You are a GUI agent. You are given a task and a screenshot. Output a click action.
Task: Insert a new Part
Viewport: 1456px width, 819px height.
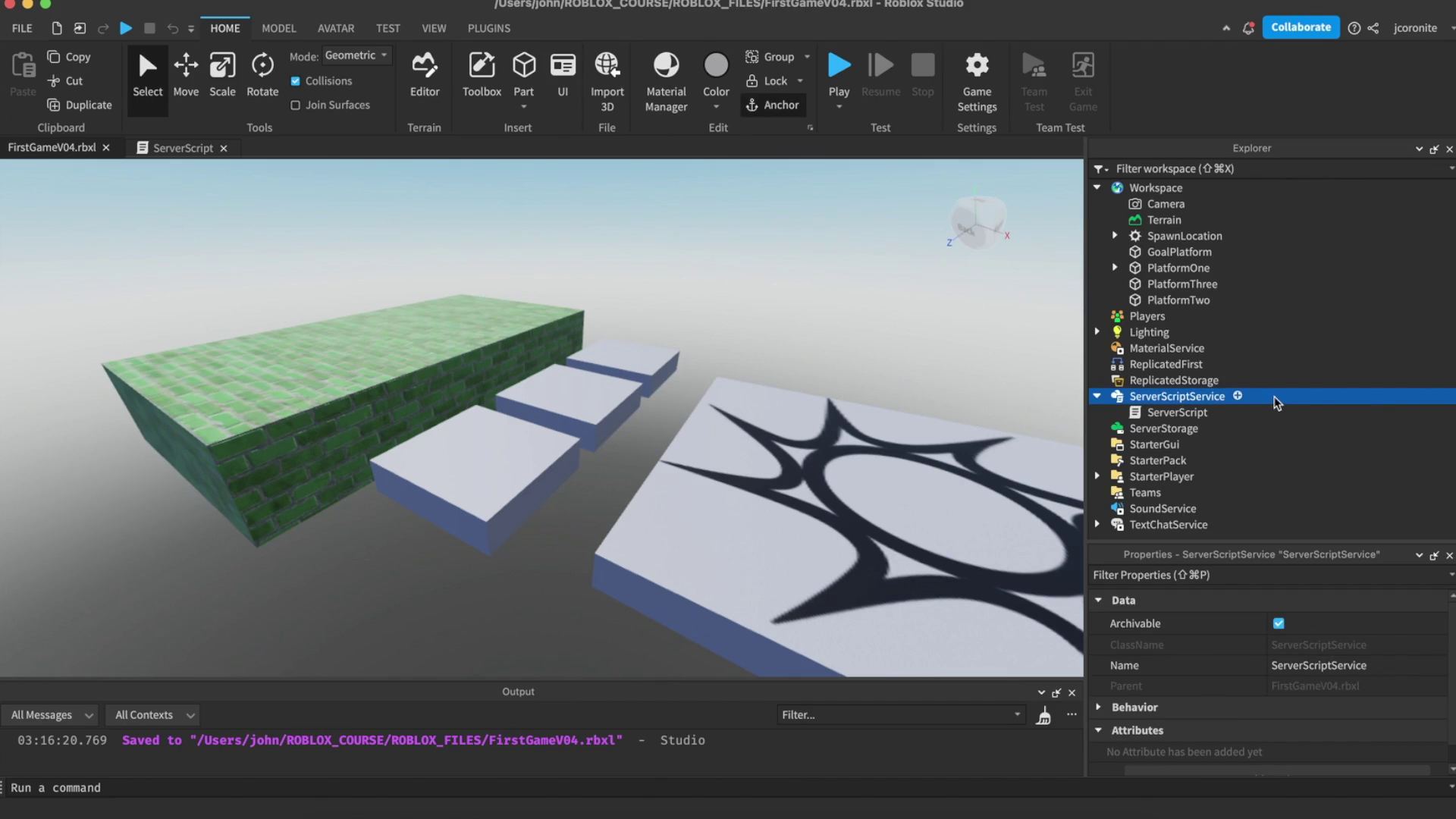coord(523,76)
